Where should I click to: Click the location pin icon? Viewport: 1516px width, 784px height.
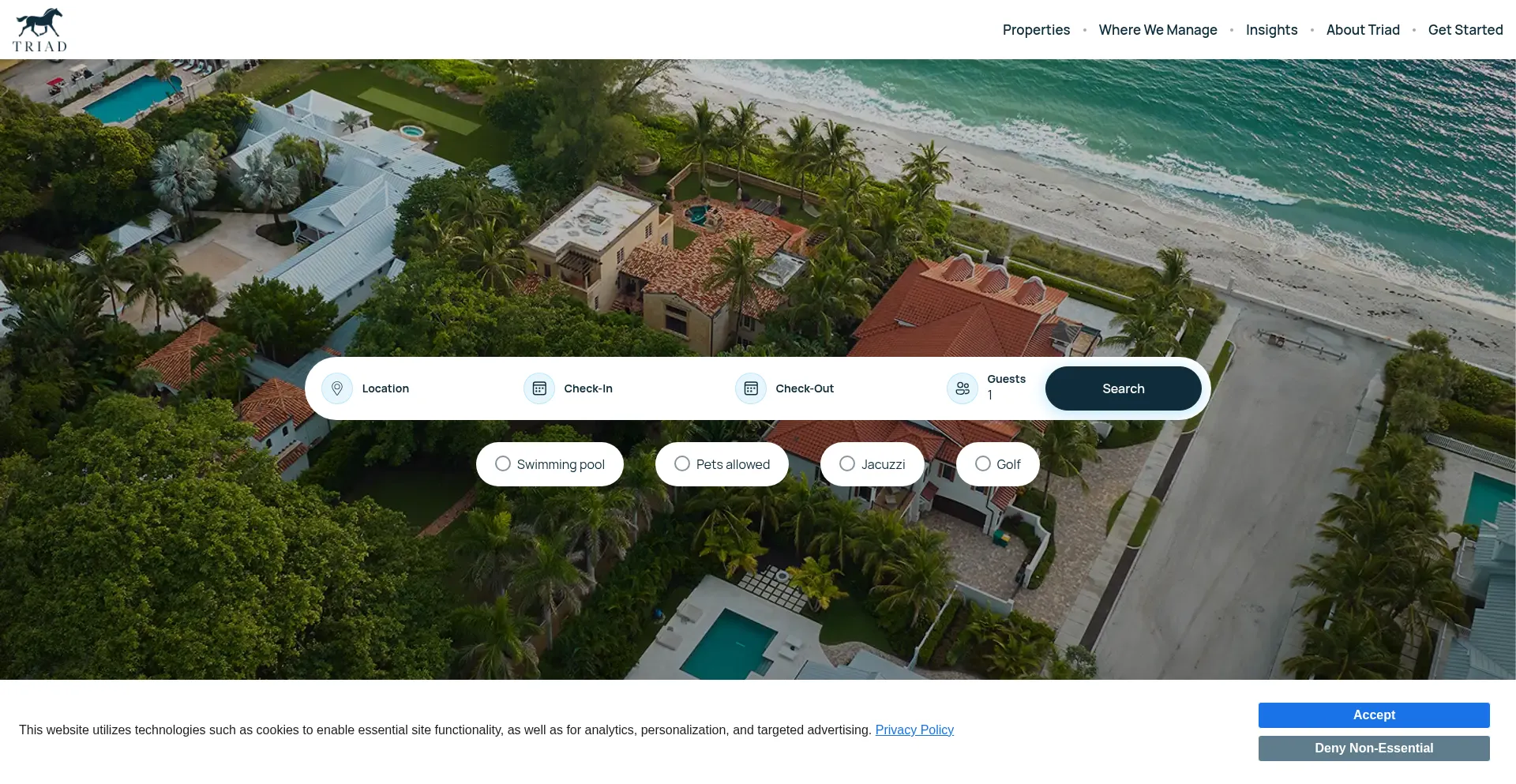(337, 388)
